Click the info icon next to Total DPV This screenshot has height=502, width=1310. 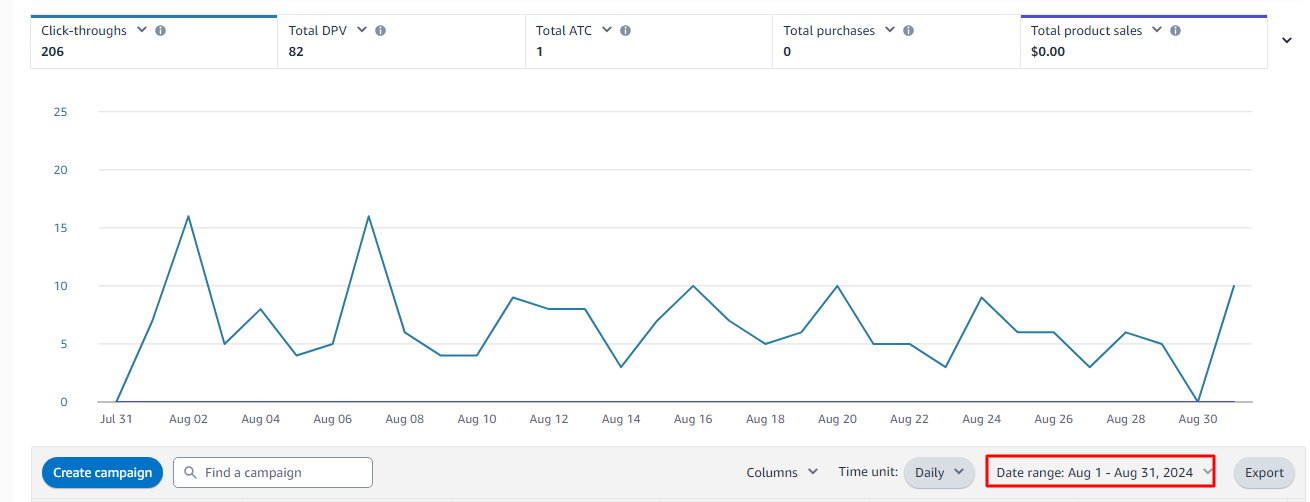tap(380, 31)
